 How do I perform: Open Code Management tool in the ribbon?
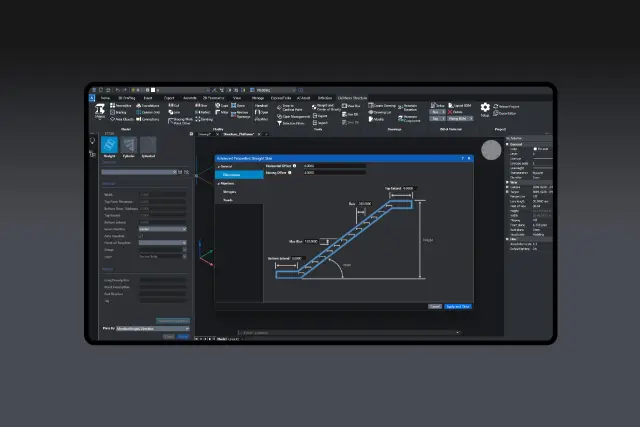point(293,117)
